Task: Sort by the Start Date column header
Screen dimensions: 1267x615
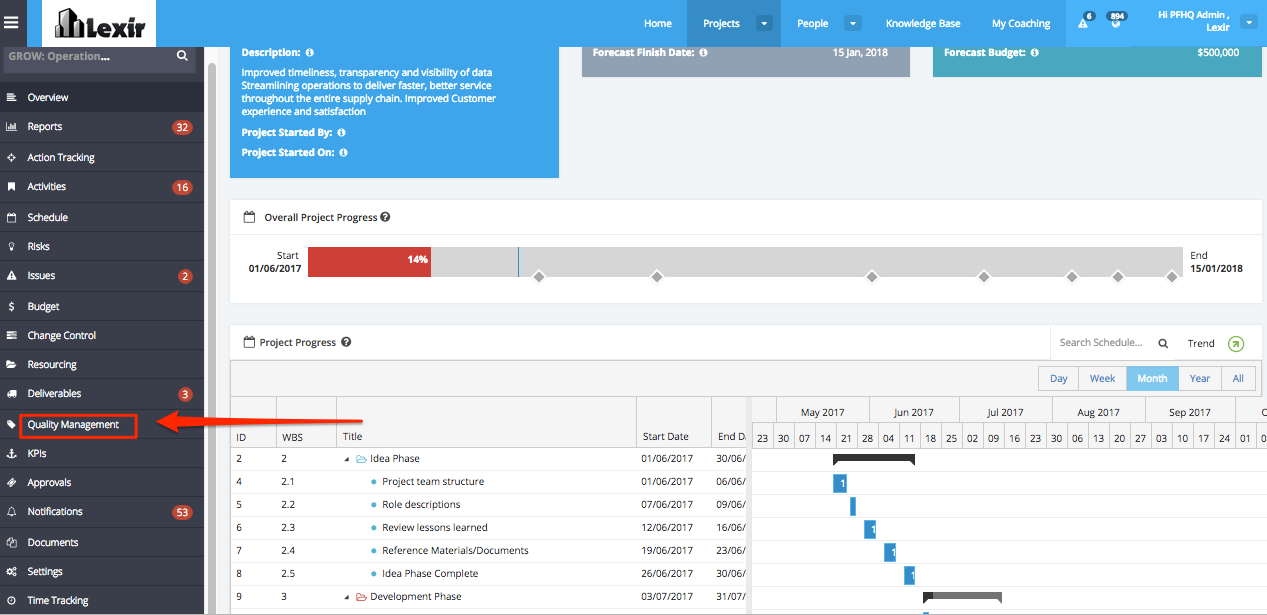Action: (674, 422)
